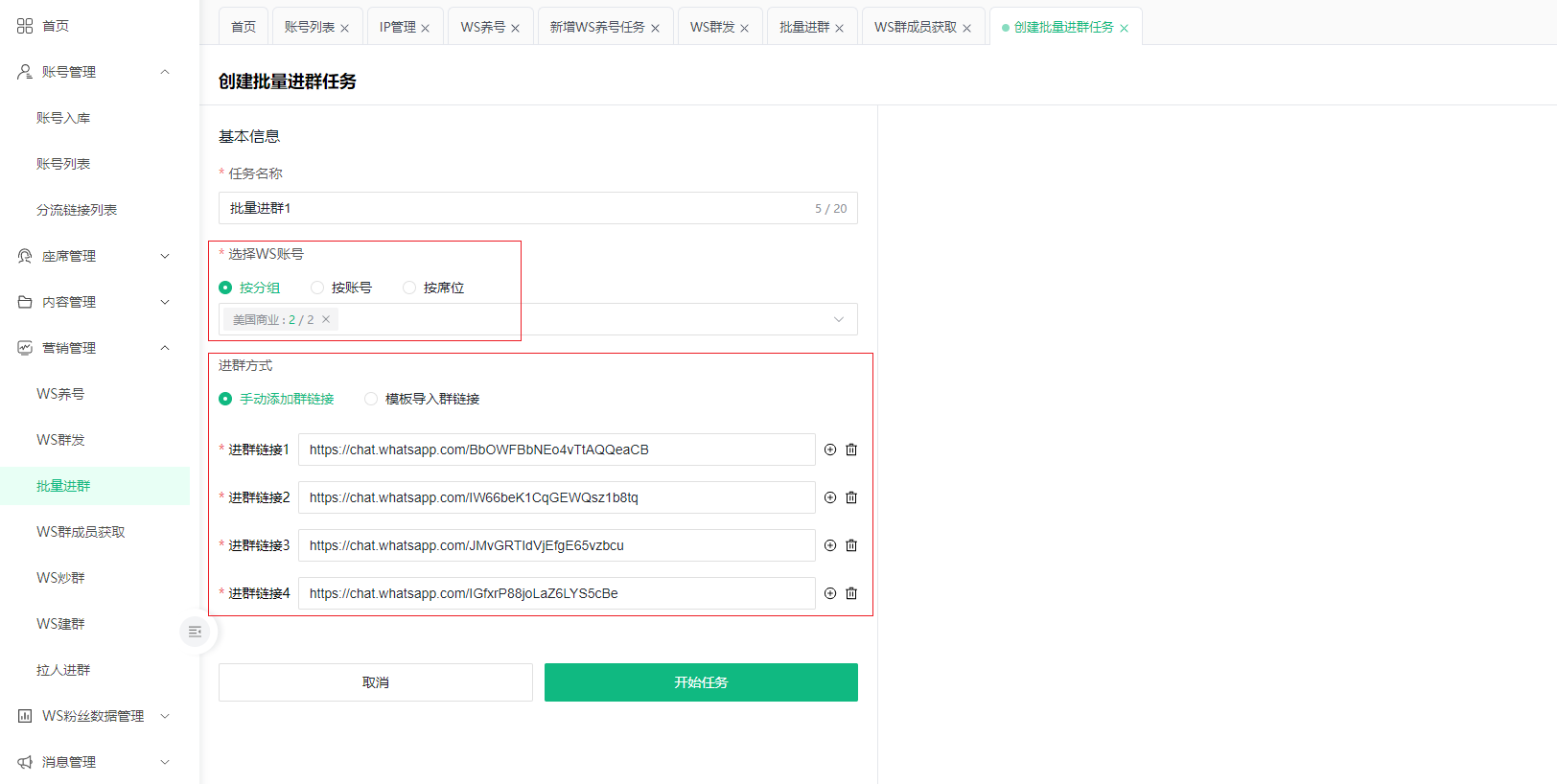The width and height of the screenshot is (1557, 784).
Task: Open WS炒群 in the sidebar
Action: pos(60,578)
